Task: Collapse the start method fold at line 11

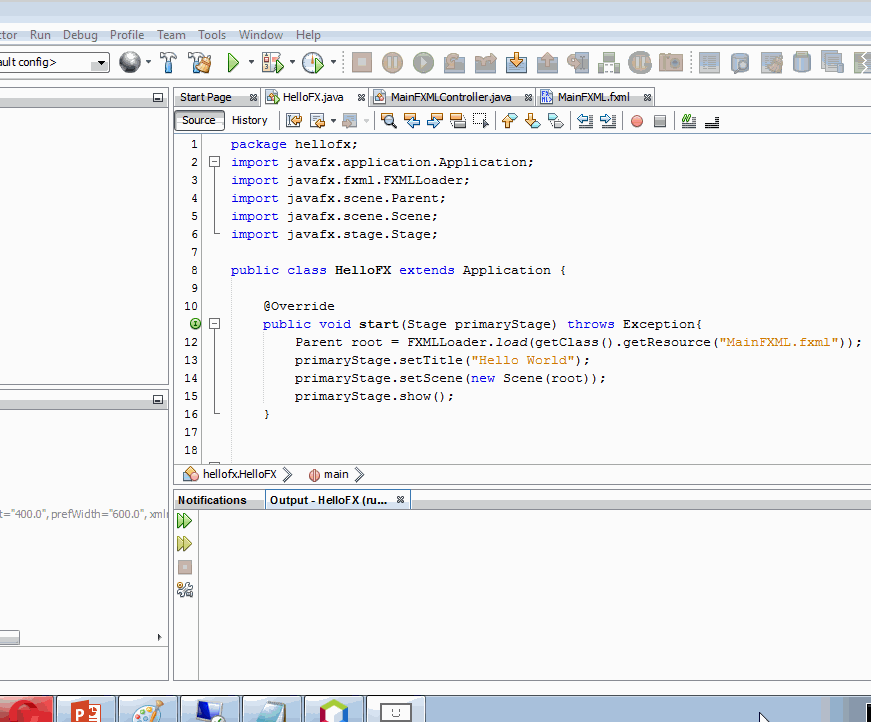Action: point(214,323)
